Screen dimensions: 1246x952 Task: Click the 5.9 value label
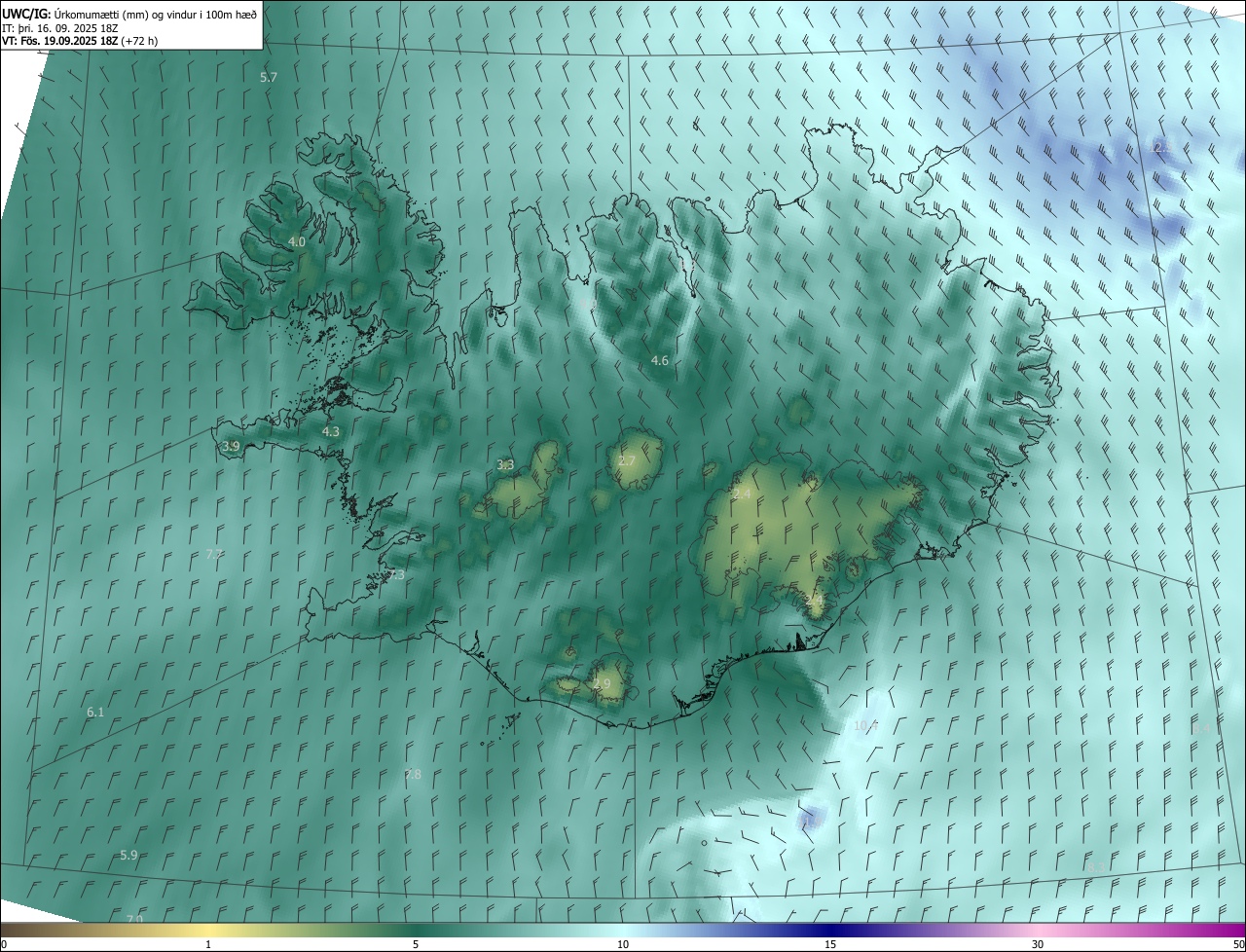coord(128,855)
